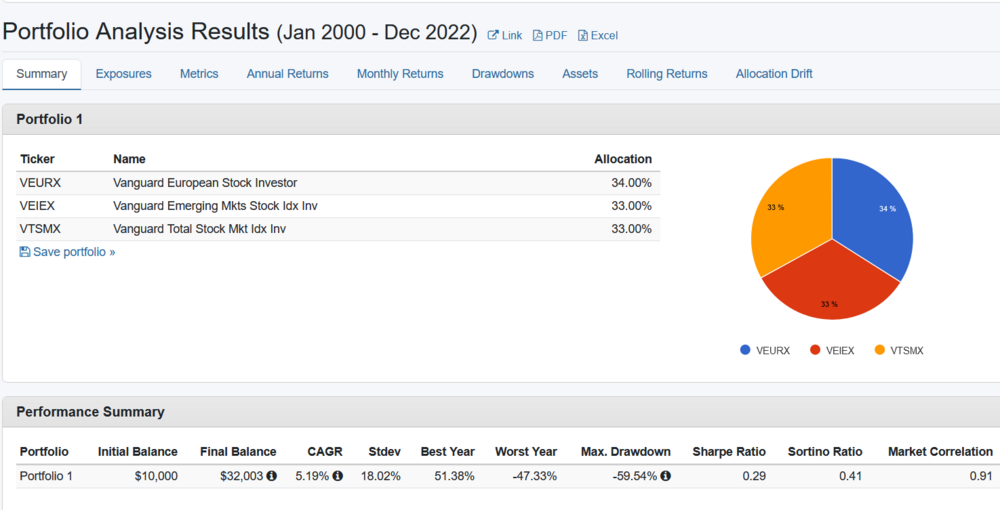Click the Save portfolio link

pyautogui.click(x=74, y=252)
